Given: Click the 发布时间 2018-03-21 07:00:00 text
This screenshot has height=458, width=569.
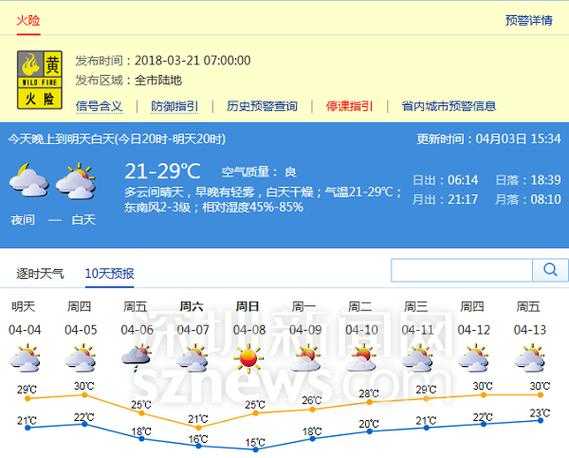Looking at the screenshot, I should click(x=163, y=60).
